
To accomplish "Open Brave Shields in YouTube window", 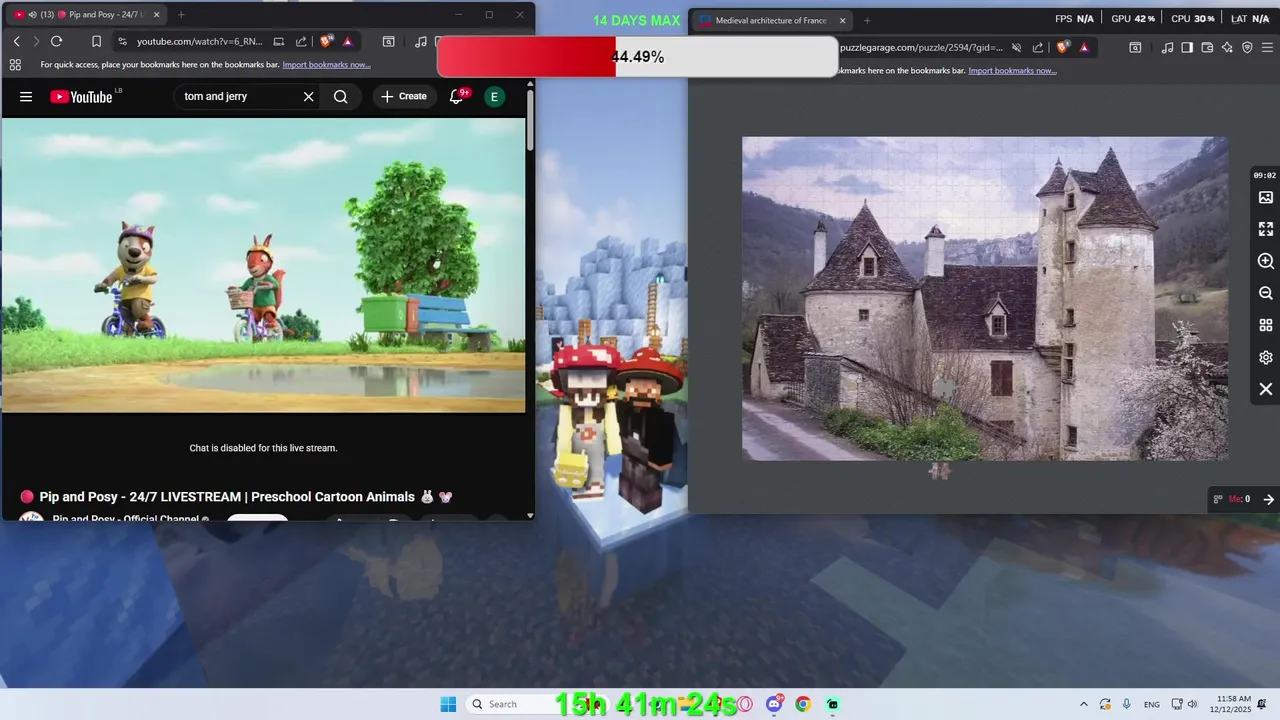I will tap(326, 41).
